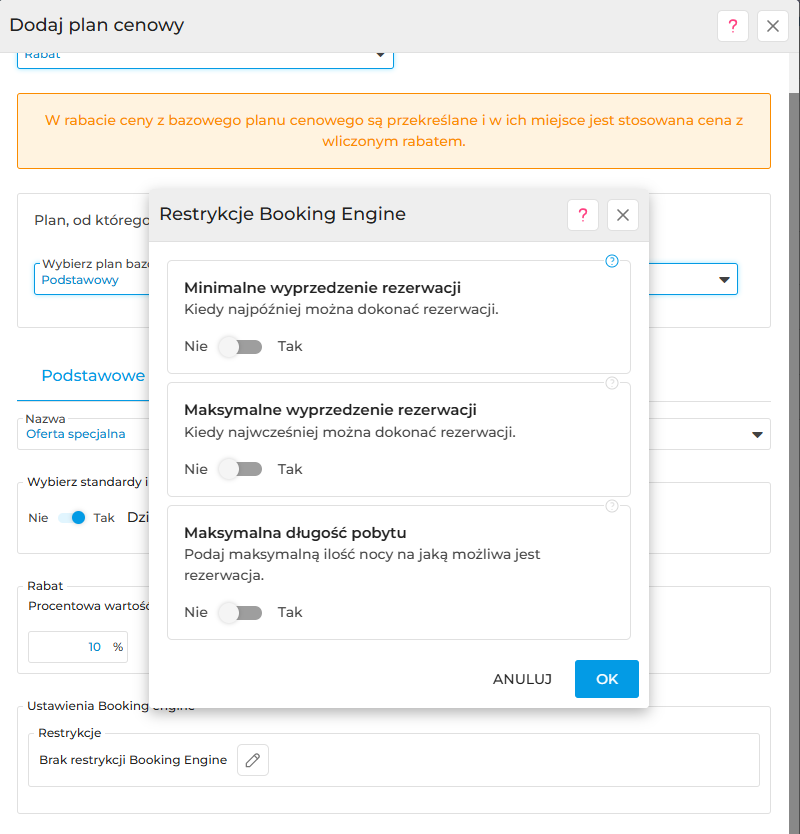Click the 'Restrykcje Booking Engine' dialog title
This screenshot has height=834, width=800.
[x=282, y=214]
